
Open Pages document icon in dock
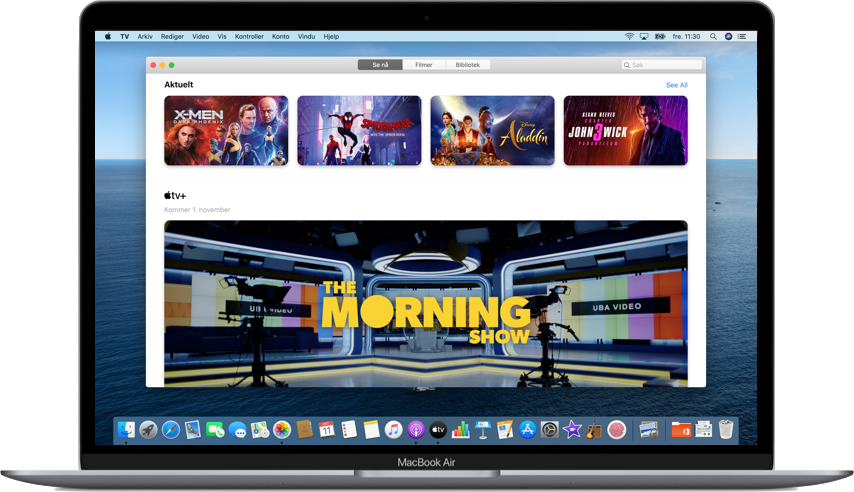[505, 430]
